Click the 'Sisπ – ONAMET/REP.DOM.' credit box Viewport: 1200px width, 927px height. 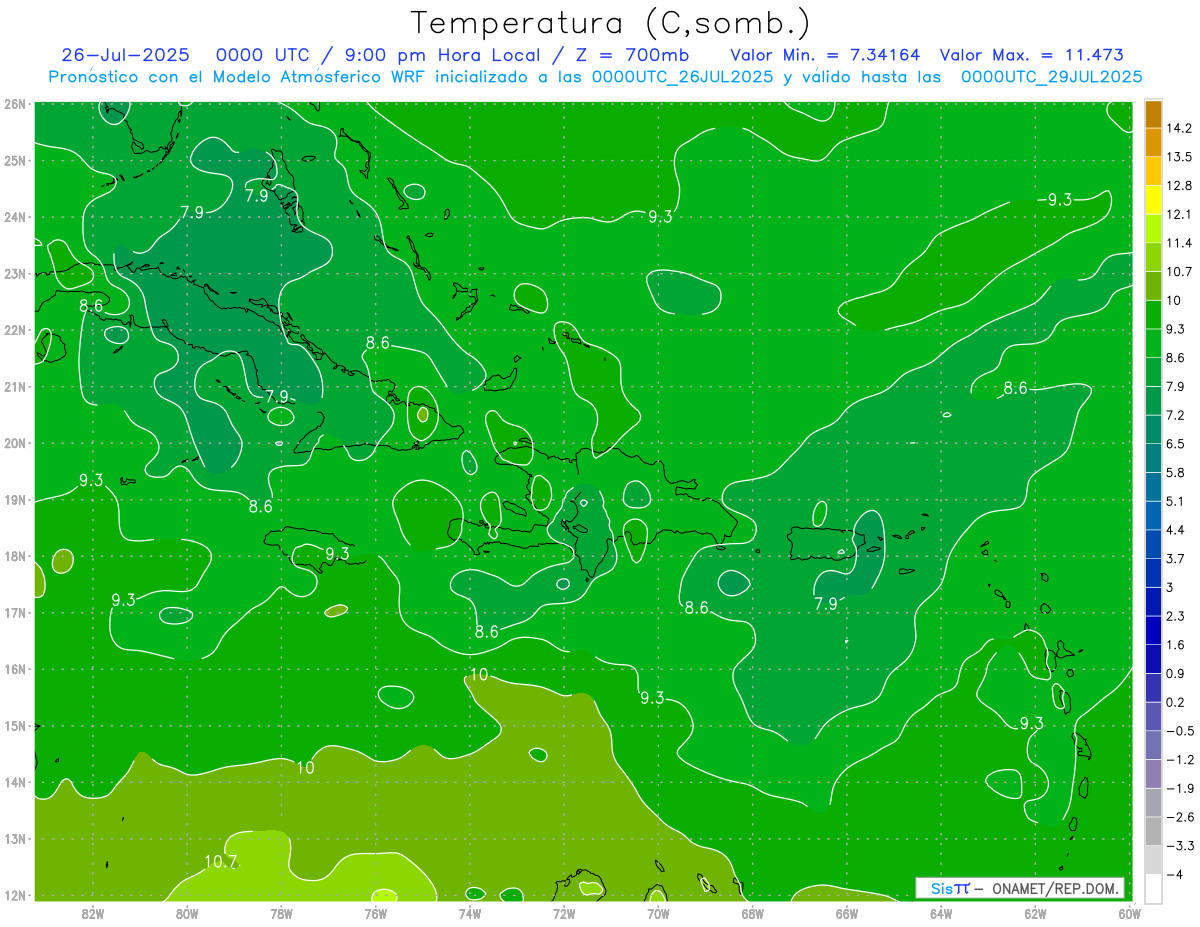point(1019,888)
